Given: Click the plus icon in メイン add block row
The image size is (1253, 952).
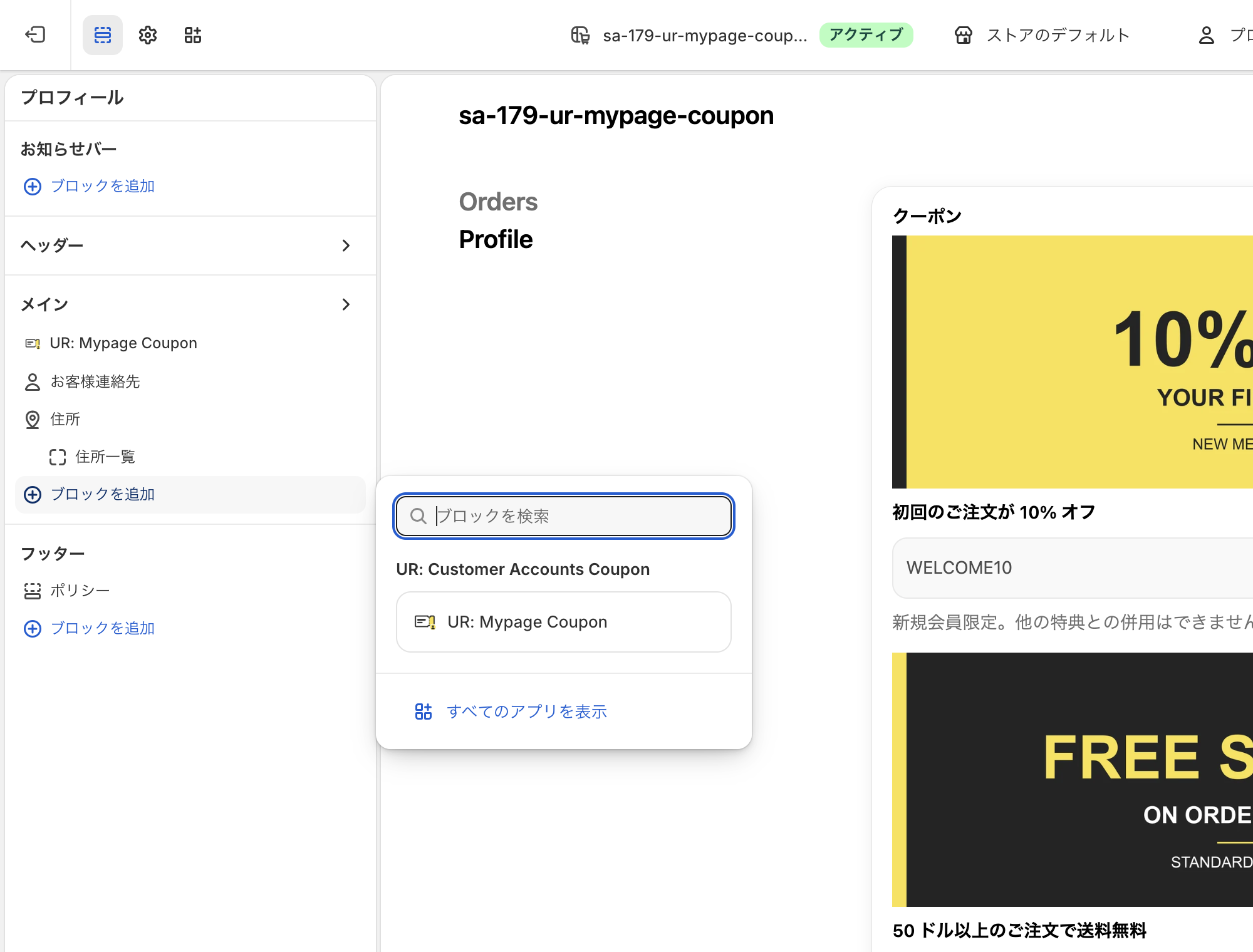Looking at the screenshot, I should pyautogui.click(x=33, y=495).
